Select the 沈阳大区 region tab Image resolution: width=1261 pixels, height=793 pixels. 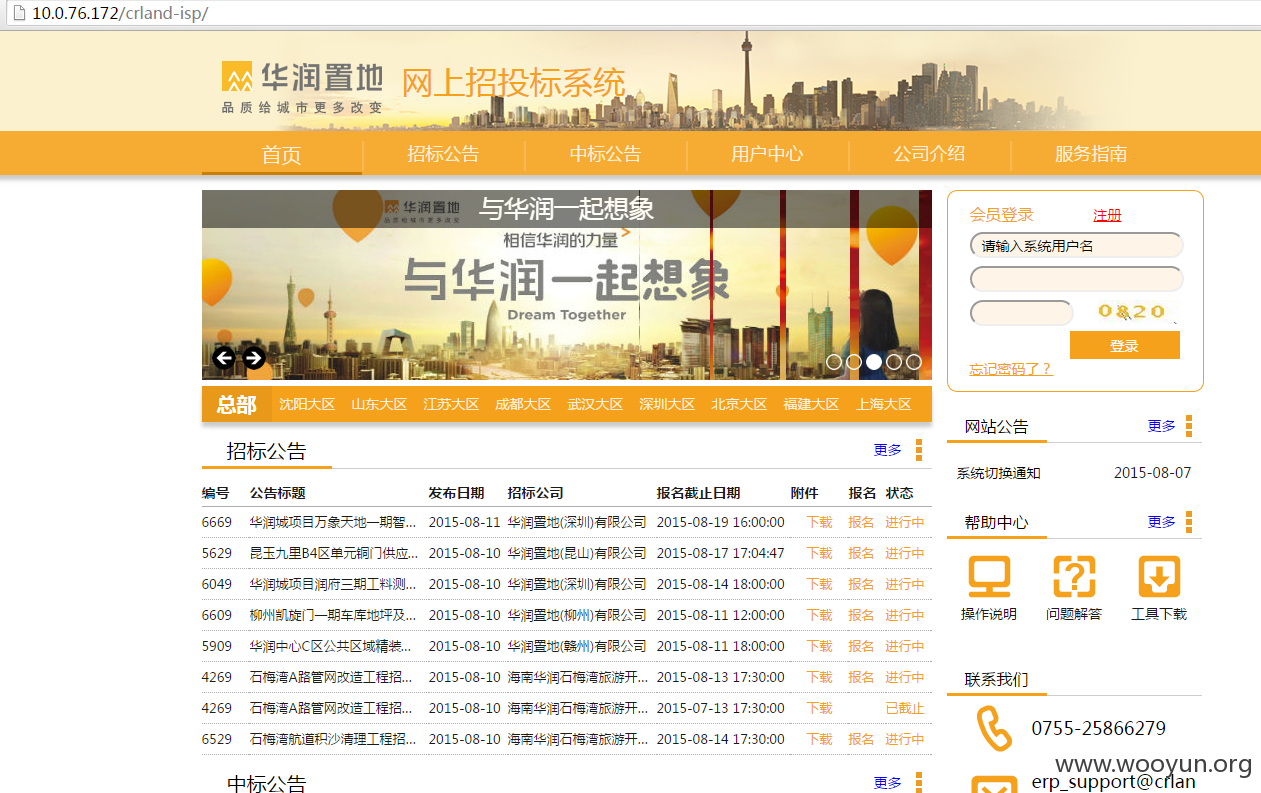pos(307,404)
